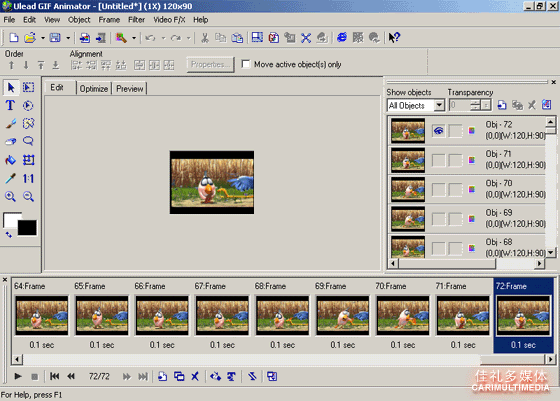Click the Paste clipboard icon
Viewport: 560px width, 401px height.
pyautogui.click(x=237, y=37)
